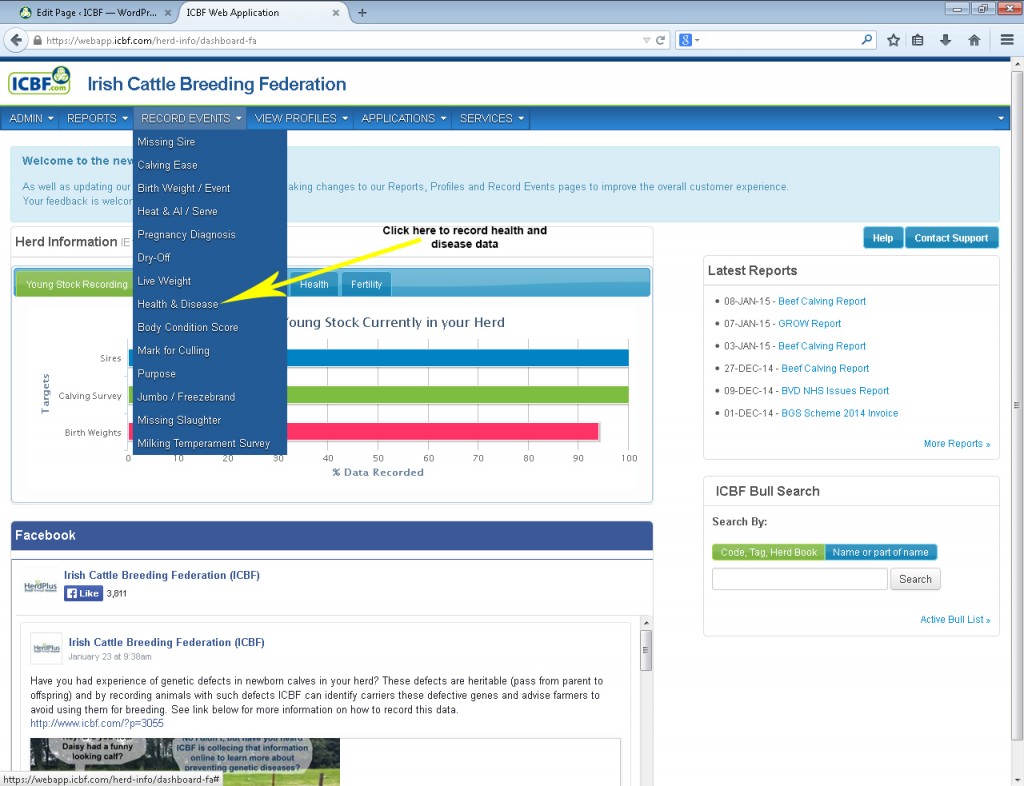Screen dimensions: 1024x786
Task: Select Calving Ease menu entry
Action: 210,165
